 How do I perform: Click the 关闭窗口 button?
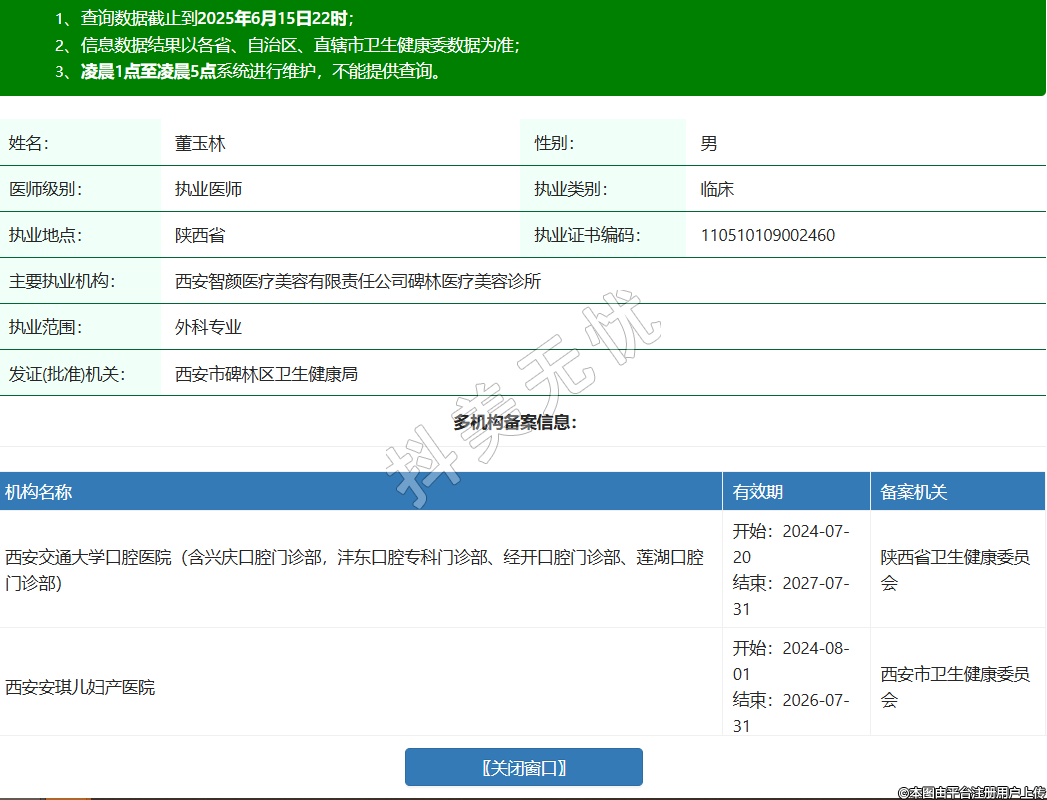coord(523,767)
